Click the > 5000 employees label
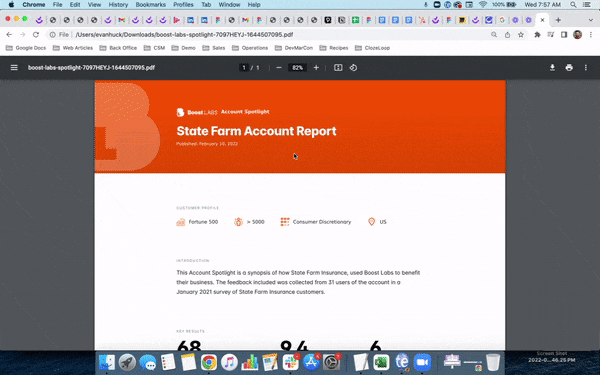This screenshot has height=375, width=600. 256,222
